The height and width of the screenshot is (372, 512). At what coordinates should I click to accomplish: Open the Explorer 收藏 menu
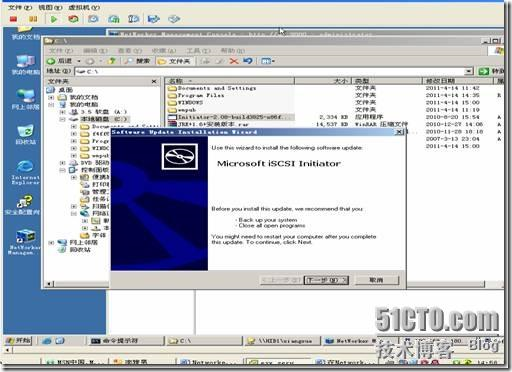coord(164,51)
